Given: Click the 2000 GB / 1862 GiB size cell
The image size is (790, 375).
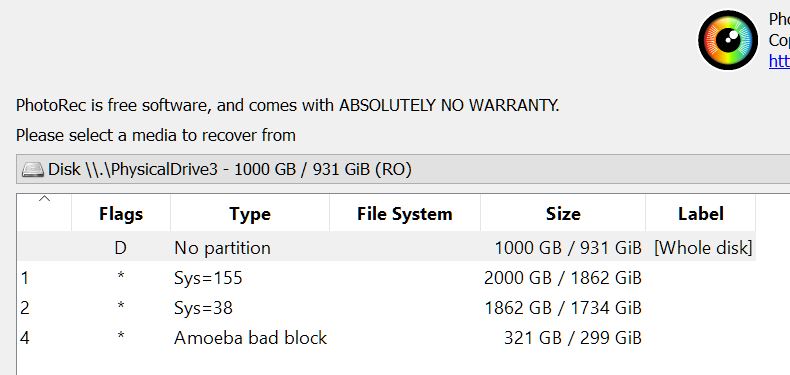Looking at the screenshot, I should pos(563,278).
